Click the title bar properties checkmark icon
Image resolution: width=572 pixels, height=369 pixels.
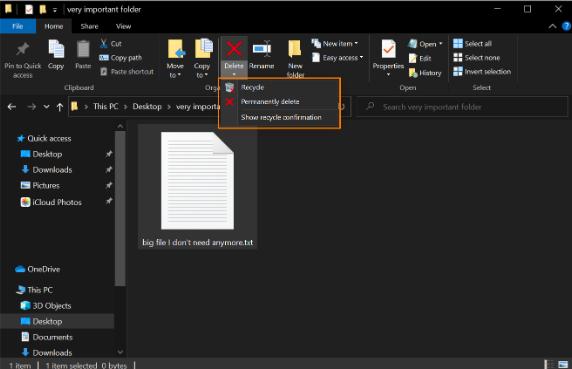coord(29,9)
